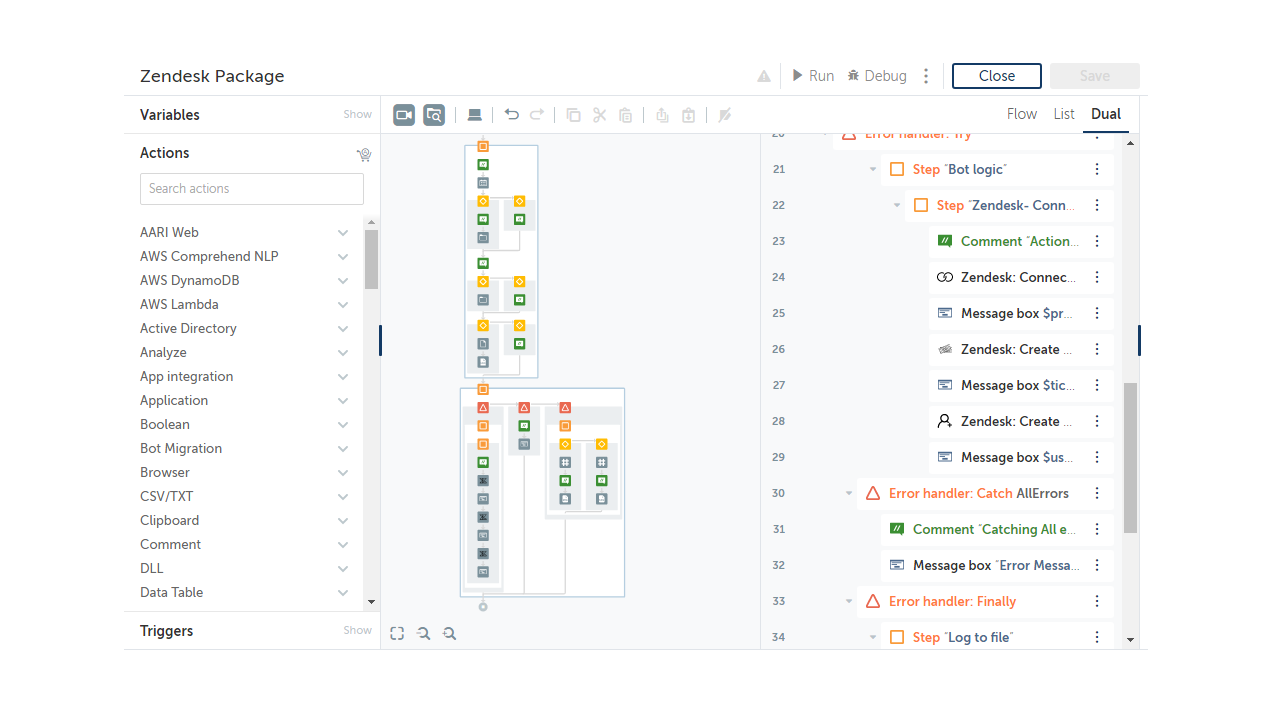This screenshot has height=720, width=1280.
Task: Collapse the Error handler: Catch AllErrors block
Action: tap(849, 493)
